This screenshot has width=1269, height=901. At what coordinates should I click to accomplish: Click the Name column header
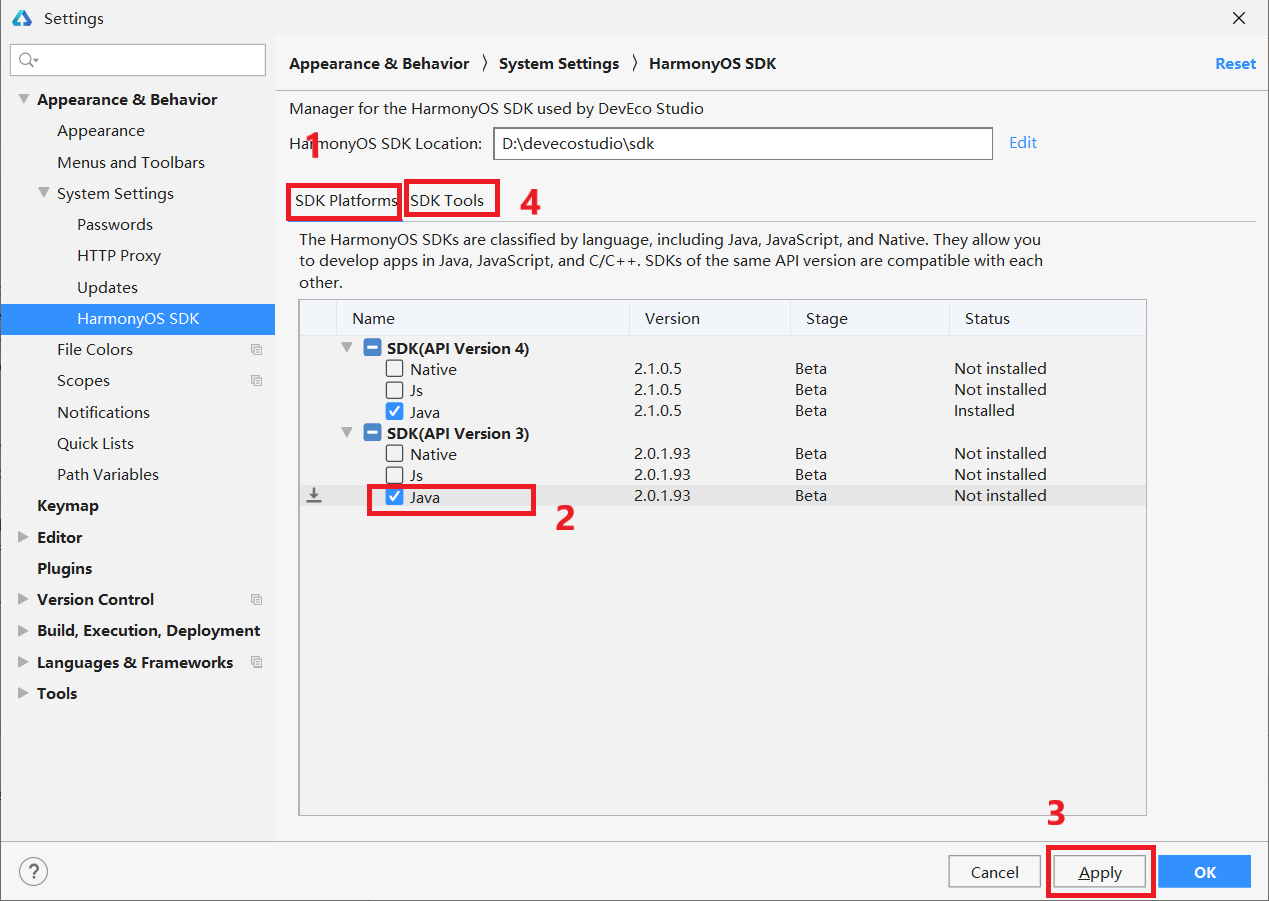click(483, 318)
